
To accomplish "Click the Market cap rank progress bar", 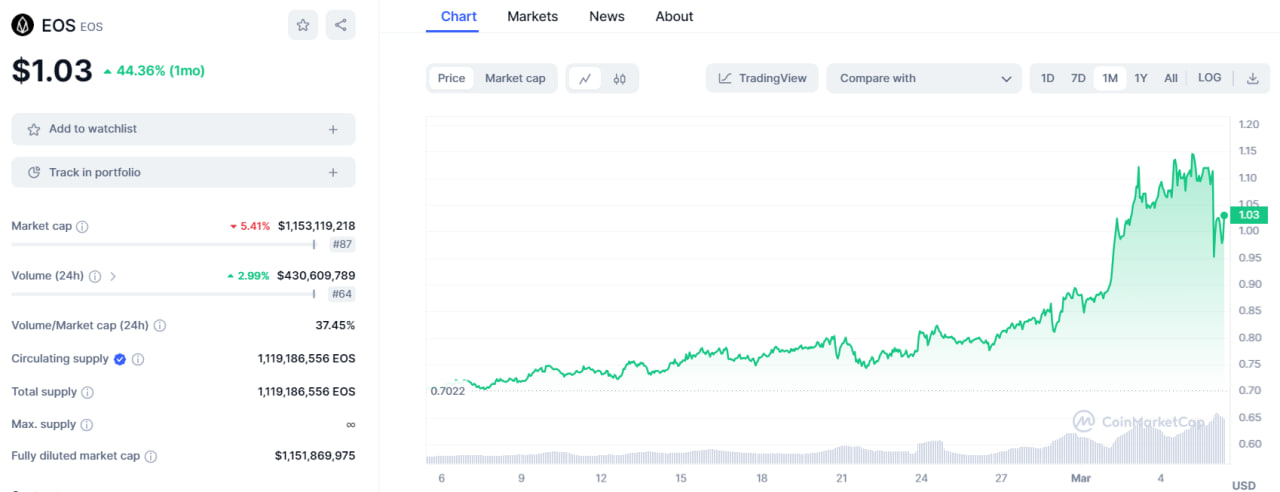I will (163, 244).
